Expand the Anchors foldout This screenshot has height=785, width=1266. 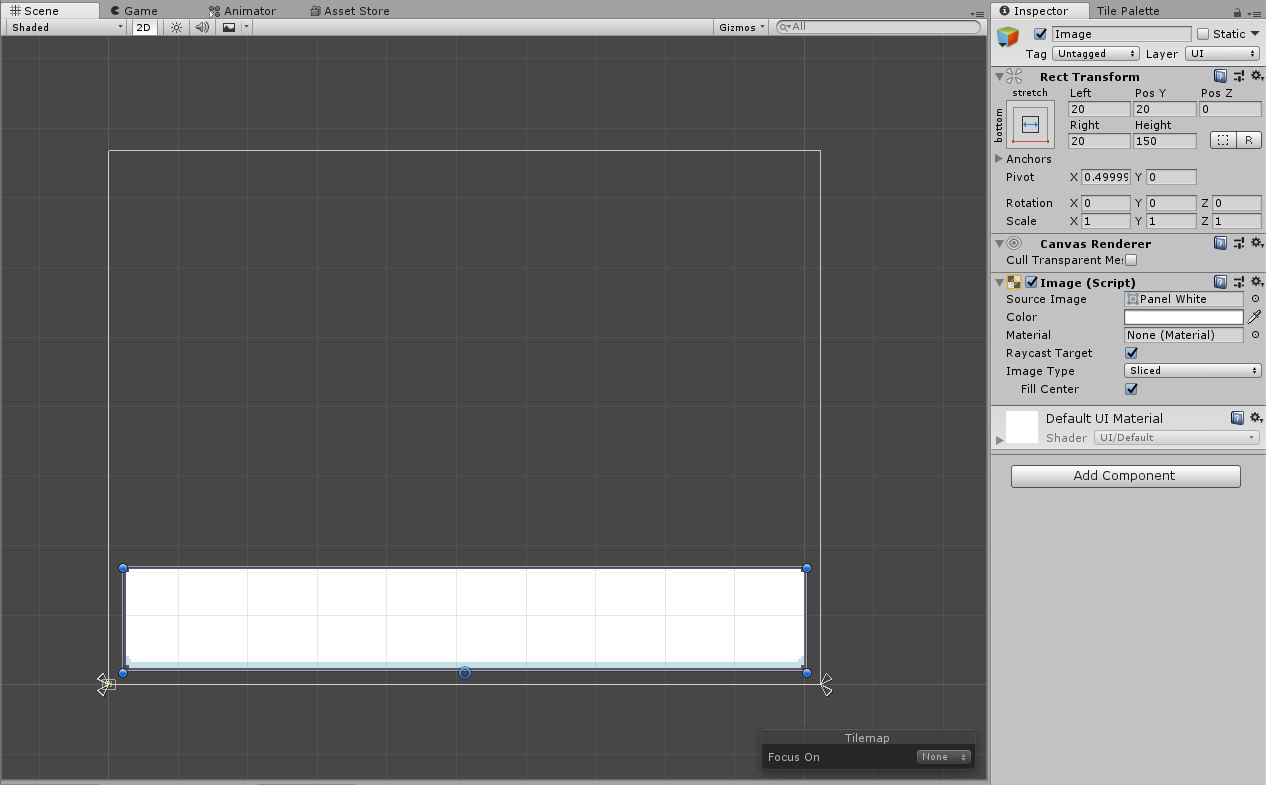(x=999, y=159)
